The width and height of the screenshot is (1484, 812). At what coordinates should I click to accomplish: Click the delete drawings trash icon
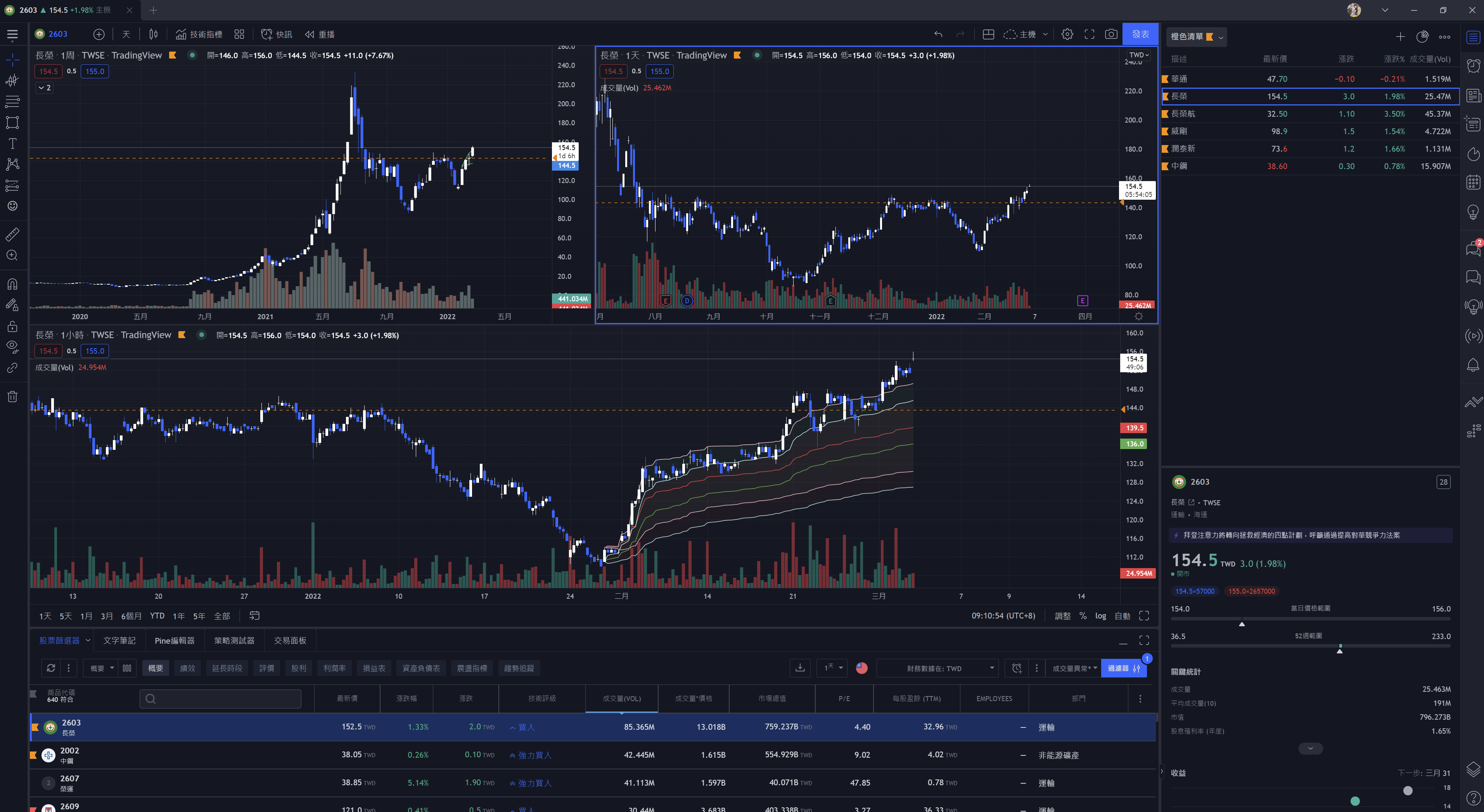[x=12, y=396]
